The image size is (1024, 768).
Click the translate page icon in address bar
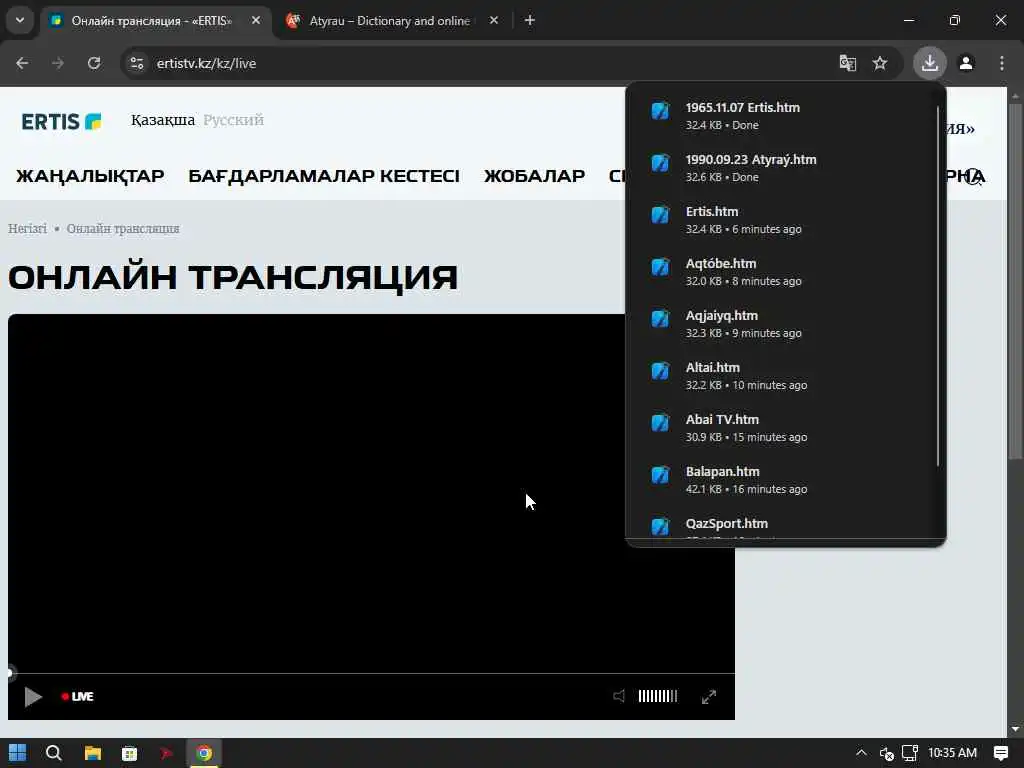848,63
